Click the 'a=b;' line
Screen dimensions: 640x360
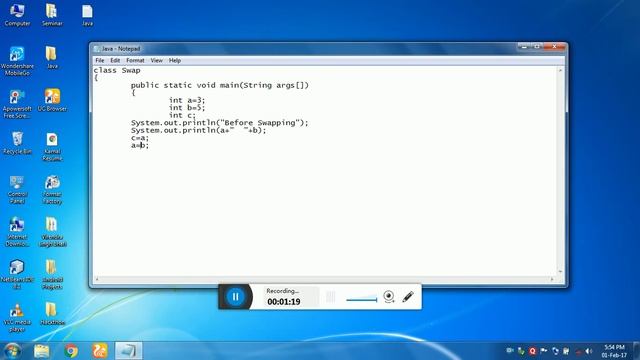(x=140, y=145)
